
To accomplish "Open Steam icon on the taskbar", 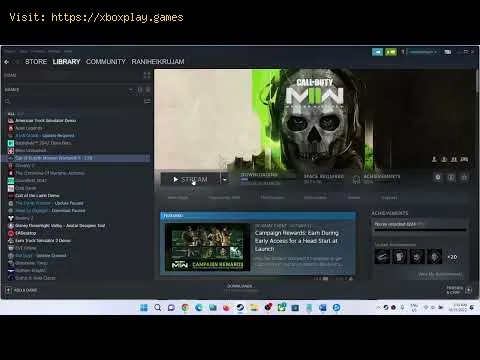I will point(240,307).
